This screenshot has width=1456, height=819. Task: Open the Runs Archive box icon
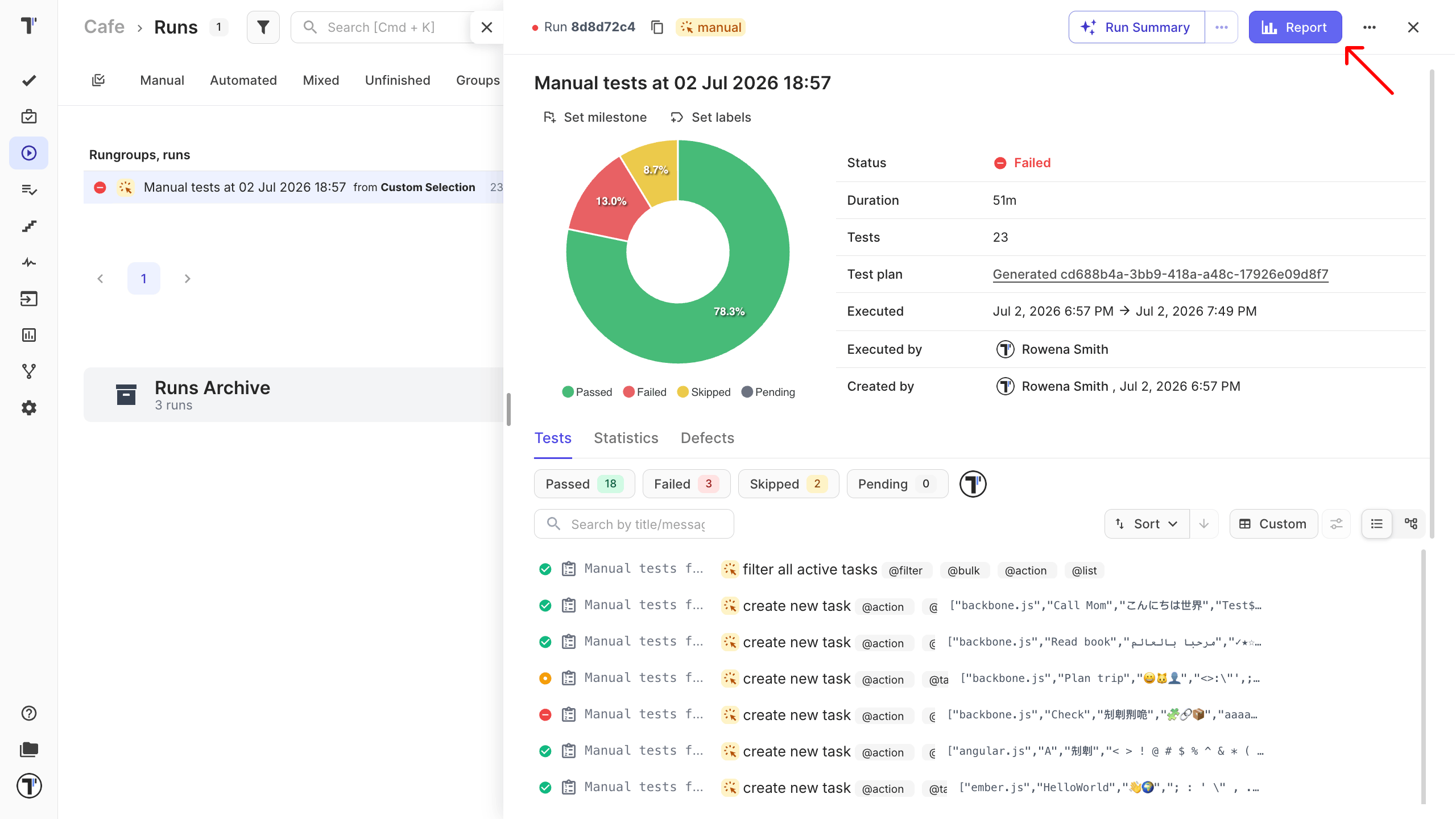(126, 395)
